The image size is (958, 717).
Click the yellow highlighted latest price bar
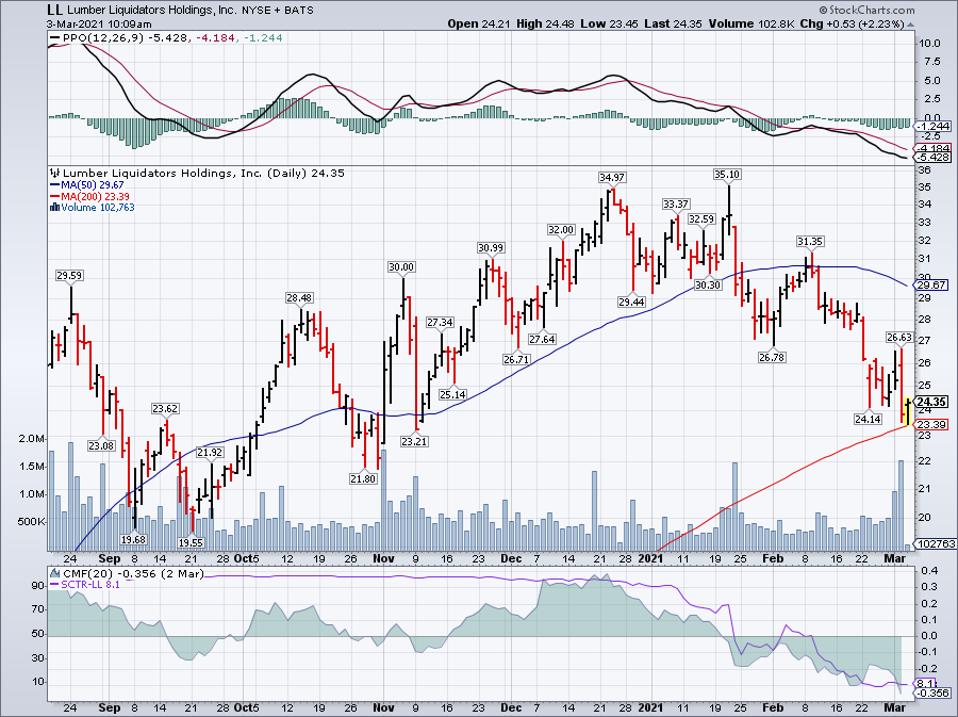click(907, 411)
